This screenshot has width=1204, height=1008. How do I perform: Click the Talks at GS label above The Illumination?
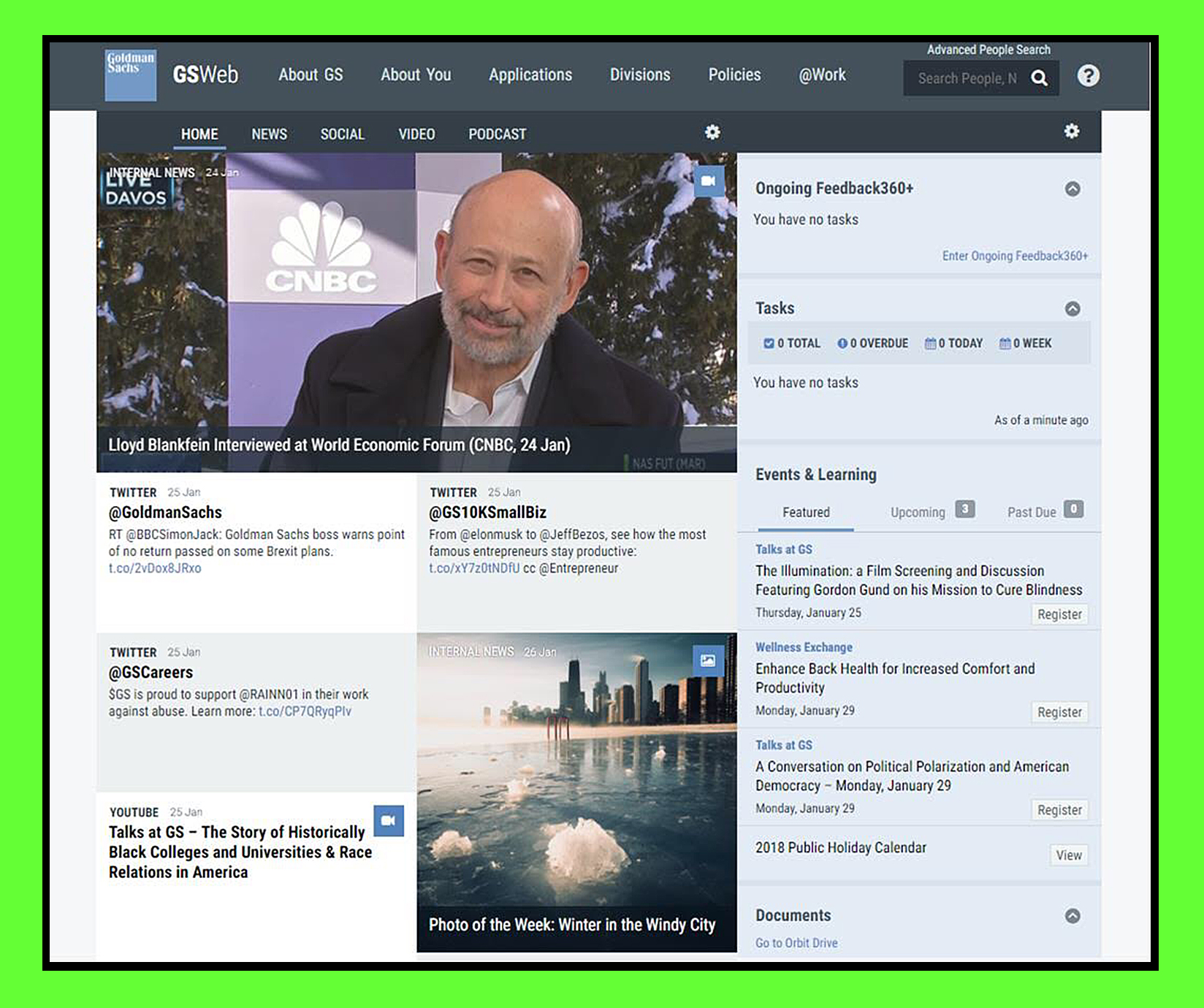point(783,549)
